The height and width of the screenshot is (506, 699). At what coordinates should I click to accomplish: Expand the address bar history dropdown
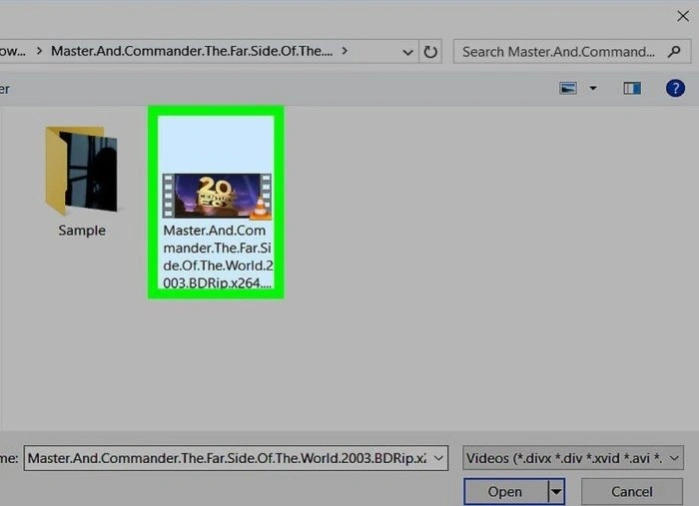coord(407,52)
